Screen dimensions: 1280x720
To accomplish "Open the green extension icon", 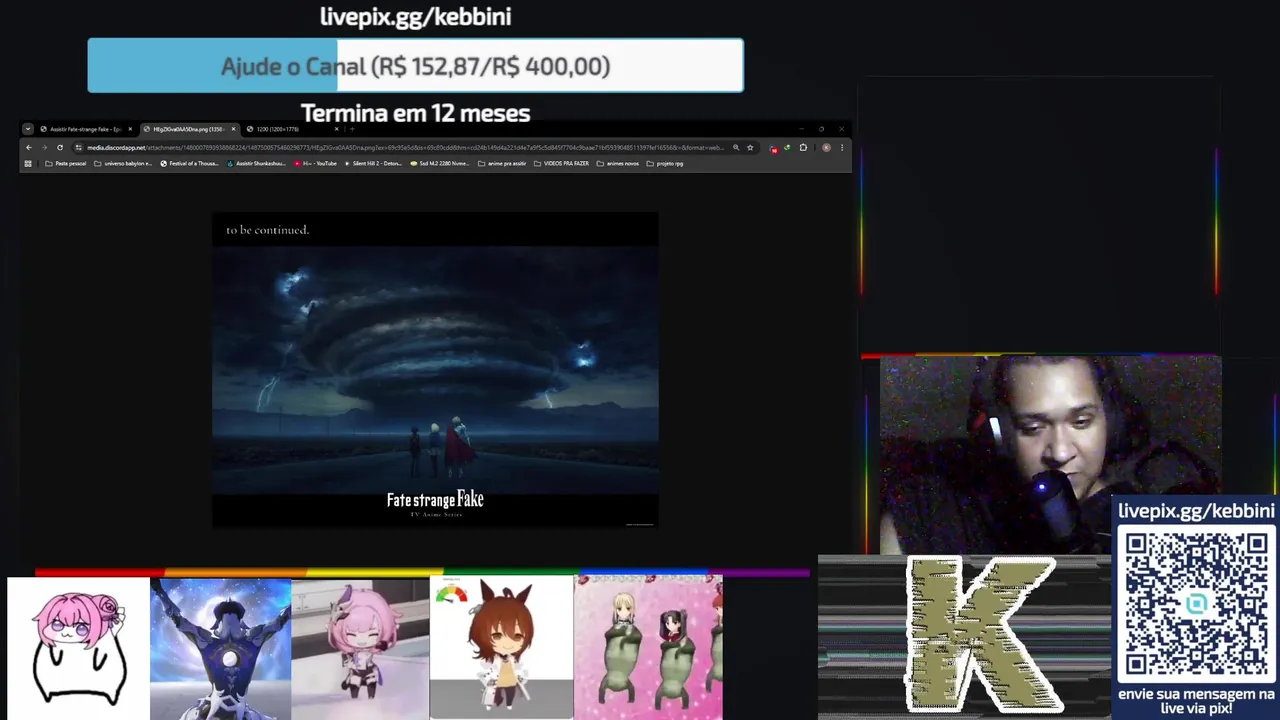I will [787, 147].
